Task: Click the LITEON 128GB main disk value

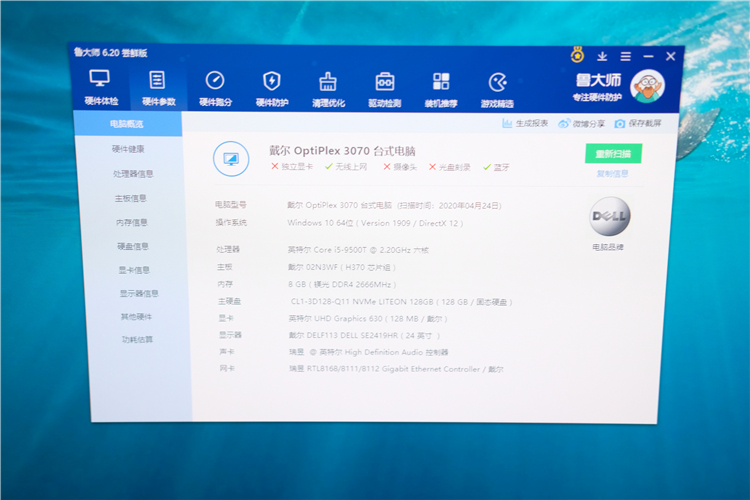Action: coord(402,302)
